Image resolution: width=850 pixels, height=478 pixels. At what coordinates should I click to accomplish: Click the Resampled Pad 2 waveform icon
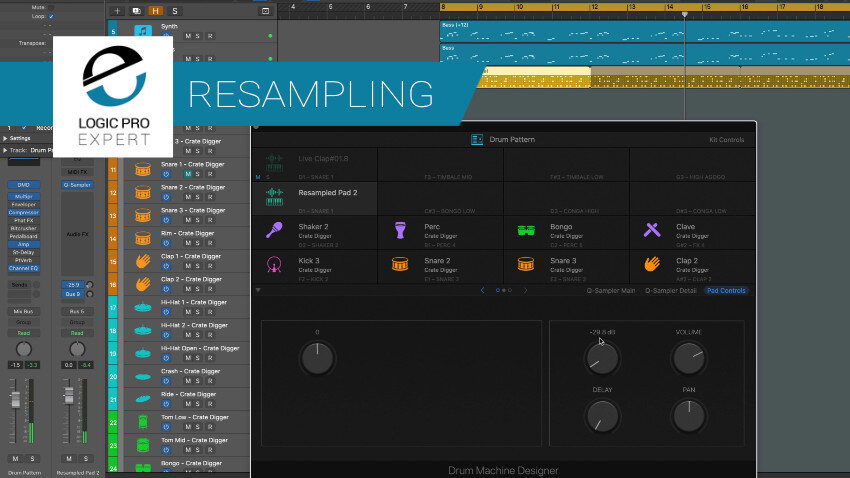[274, 196]
